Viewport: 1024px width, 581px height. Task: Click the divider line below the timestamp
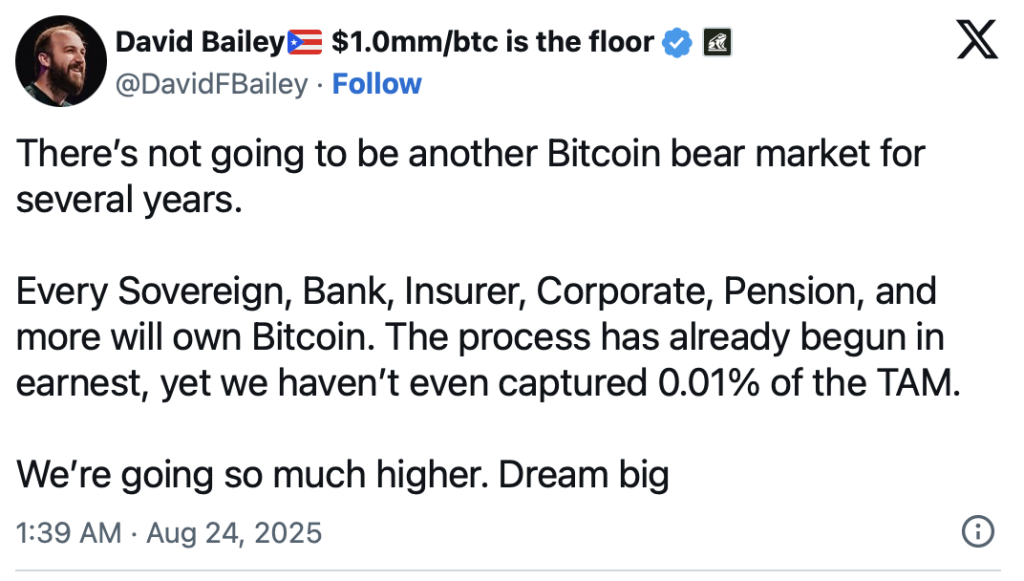click(508, 571)
